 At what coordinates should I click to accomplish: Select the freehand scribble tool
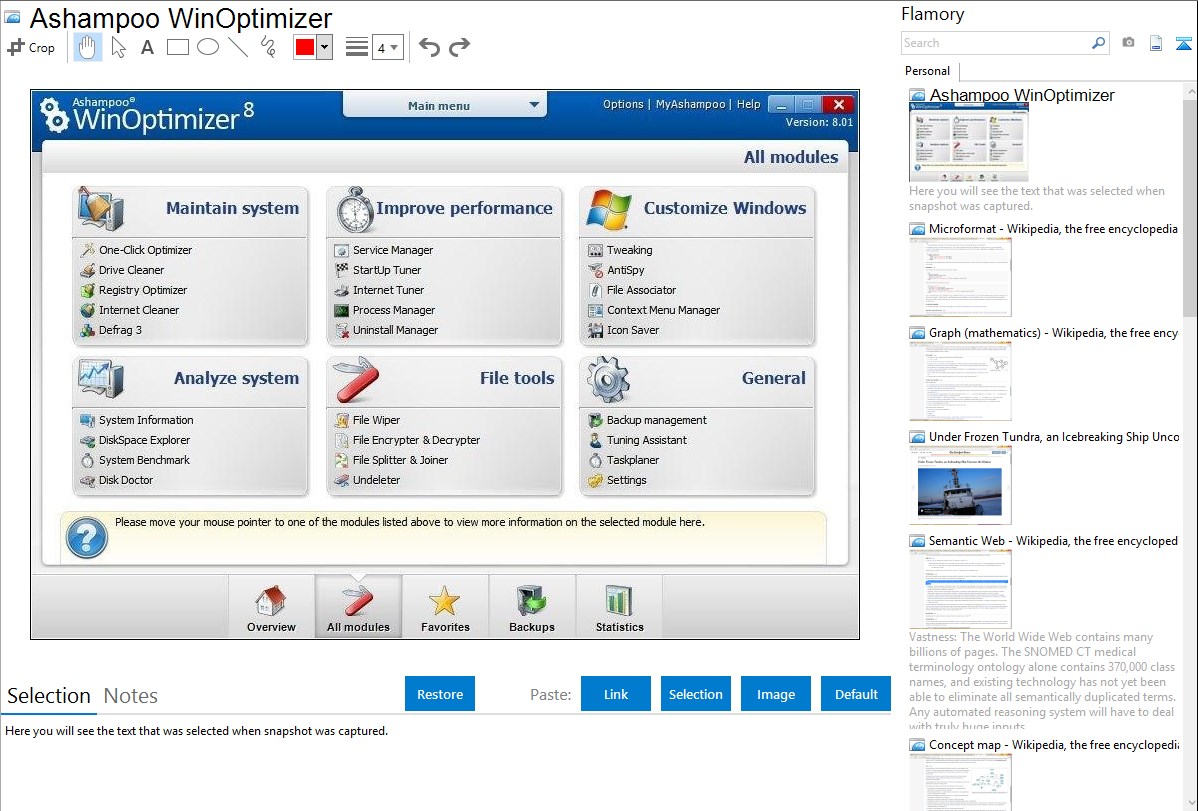(x=268, y=47)
